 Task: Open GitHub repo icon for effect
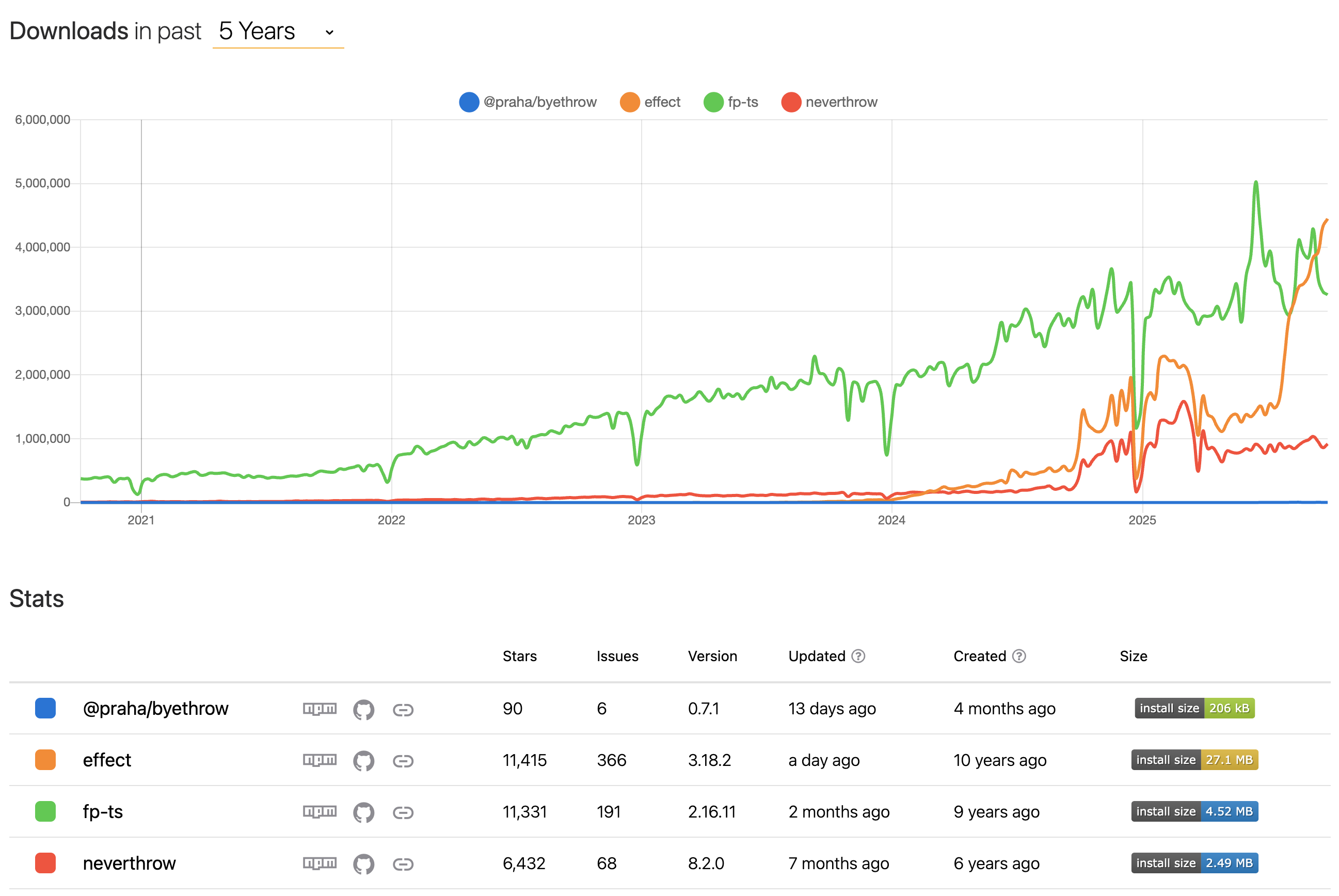coord(363,761)
